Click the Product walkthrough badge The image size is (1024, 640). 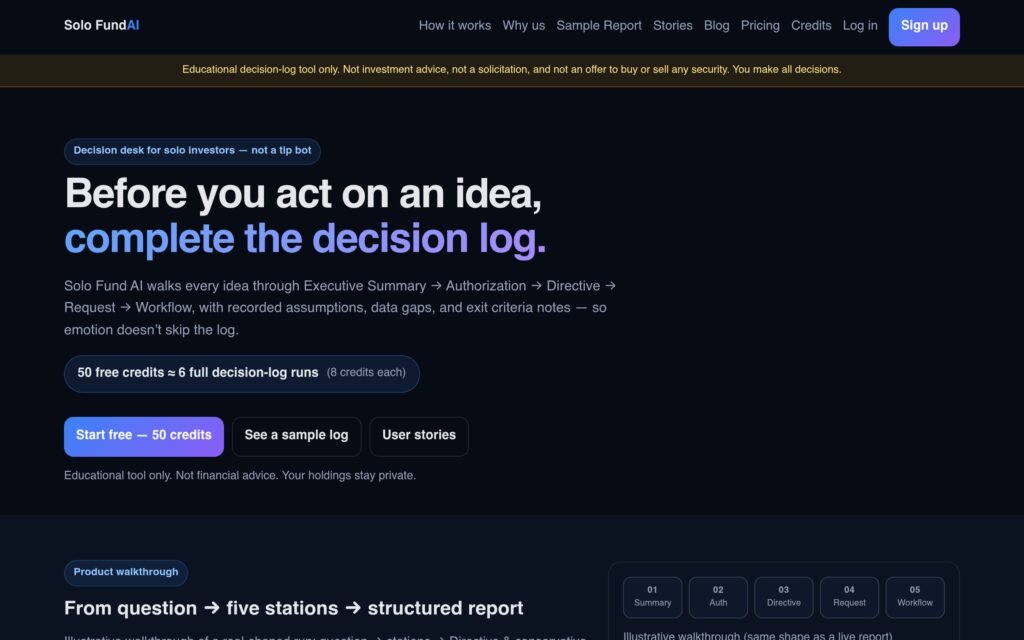pos(126,573)
